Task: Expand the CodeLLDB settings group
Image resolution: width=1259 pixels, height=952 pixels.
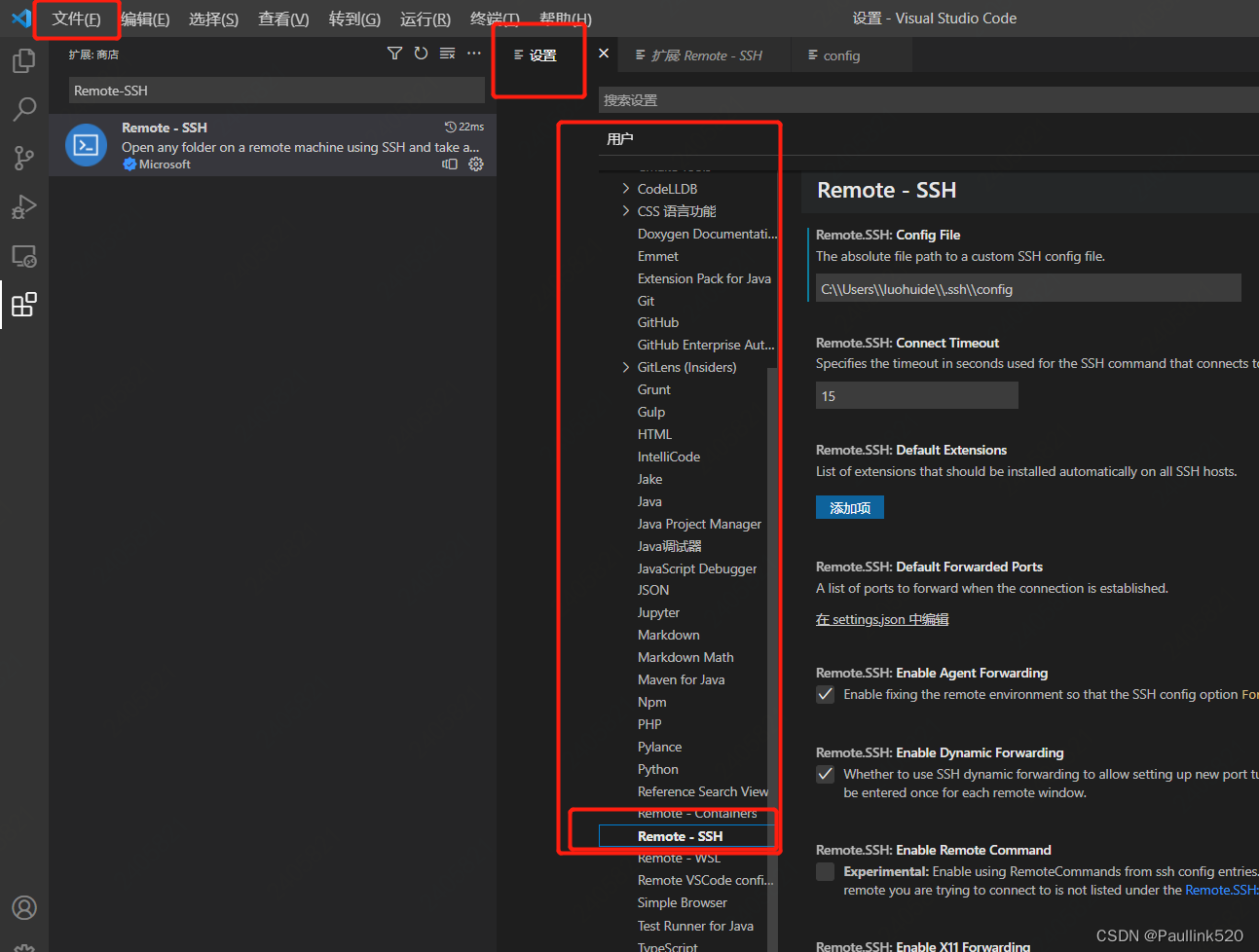Action: tap(625, 189)
